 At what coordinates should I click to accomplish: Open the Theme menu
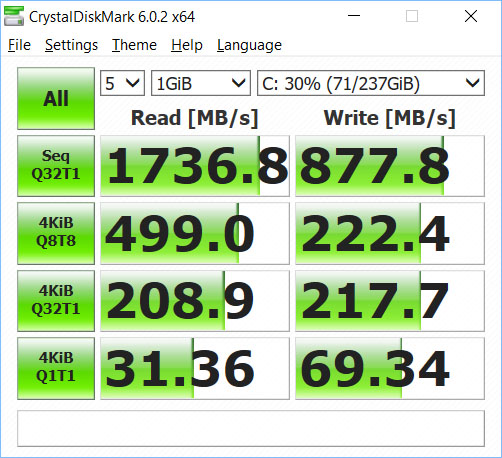[x=134, y=45]
